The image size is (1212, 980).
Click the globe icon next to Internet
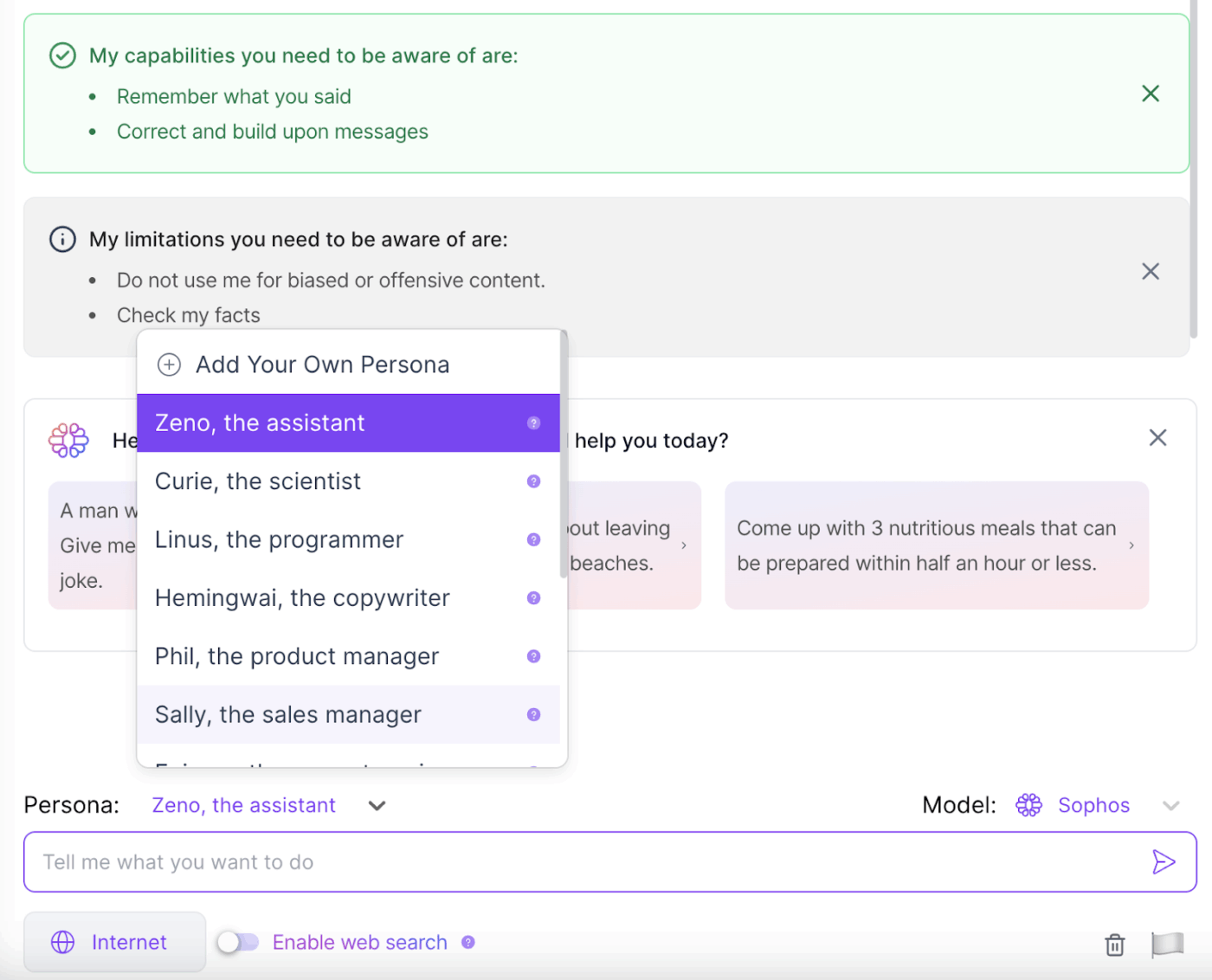click(62, 942)
